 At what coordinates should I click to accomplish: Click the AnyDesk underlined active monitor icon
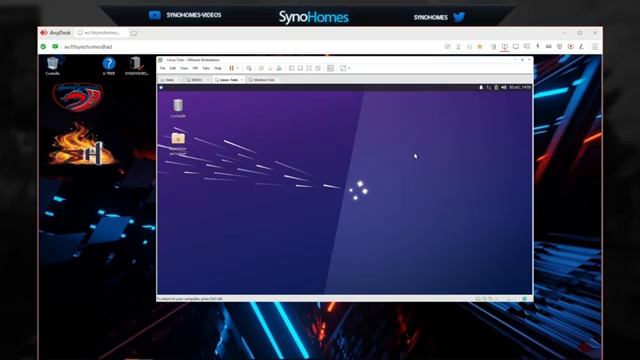(x=505, y=47)
